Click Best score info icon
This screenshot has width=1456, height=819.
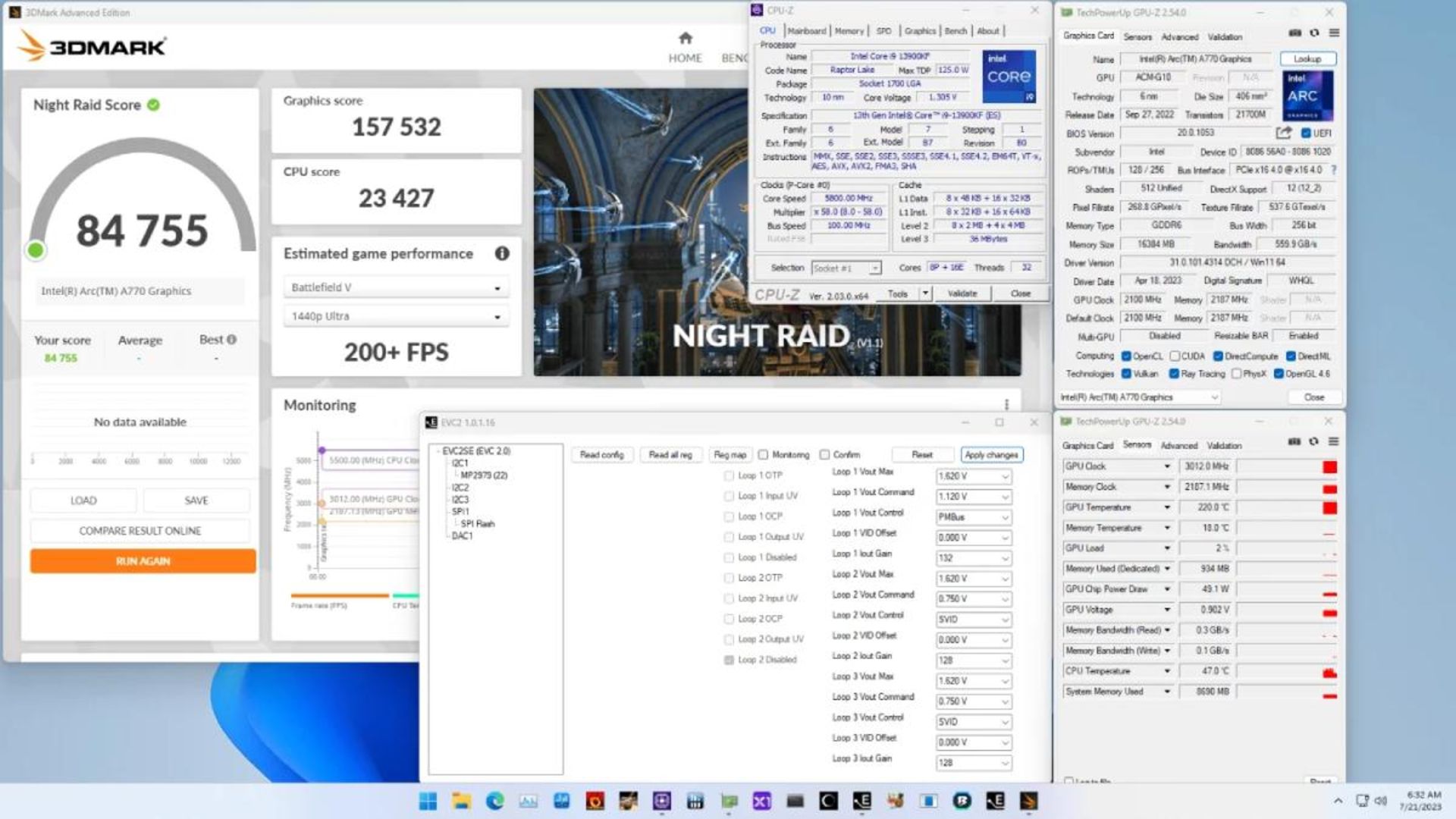pyautogui.click(x=231, y=340)
